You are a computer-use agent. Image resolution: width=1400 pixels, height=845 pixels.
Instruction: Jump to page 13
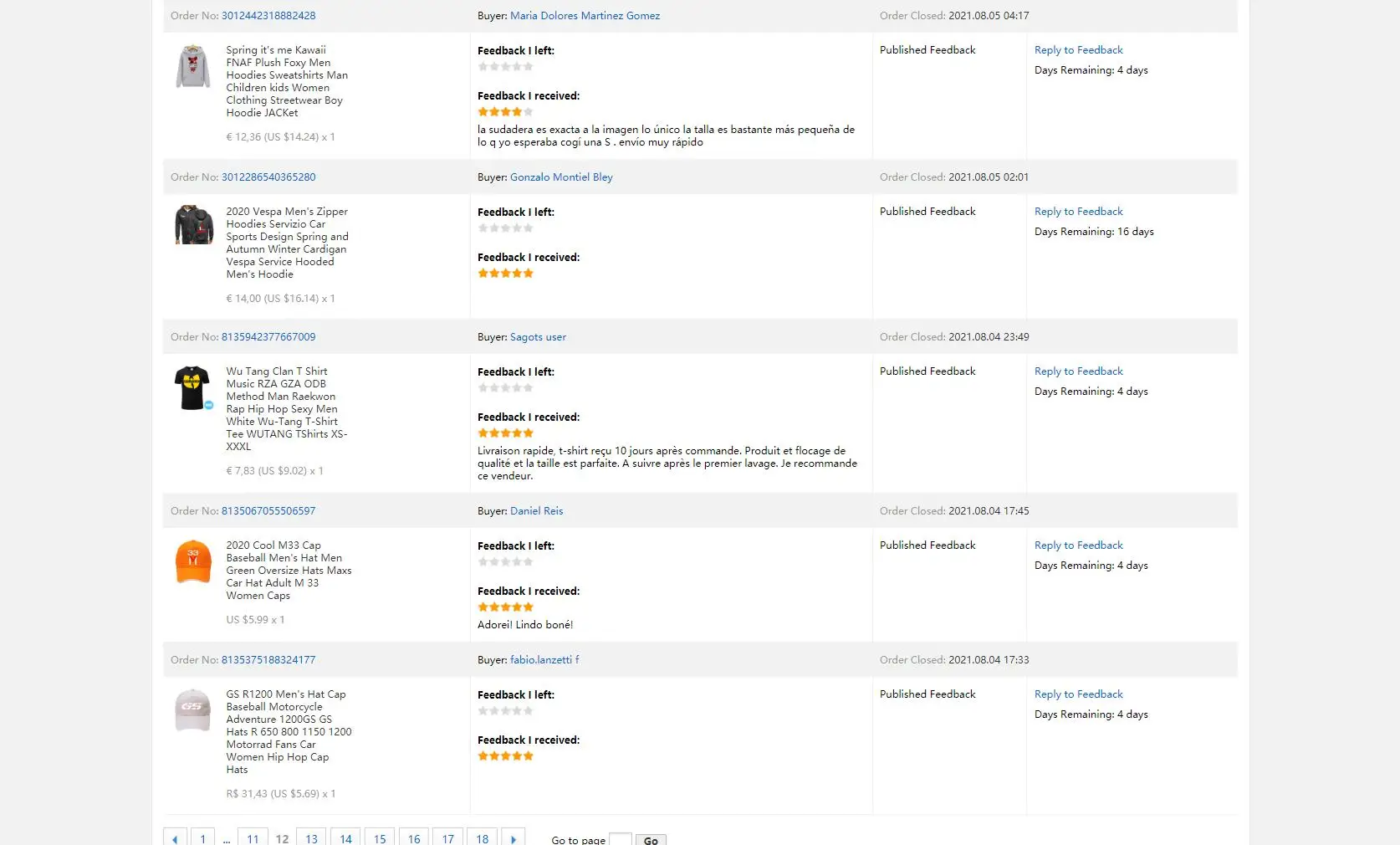311,838
